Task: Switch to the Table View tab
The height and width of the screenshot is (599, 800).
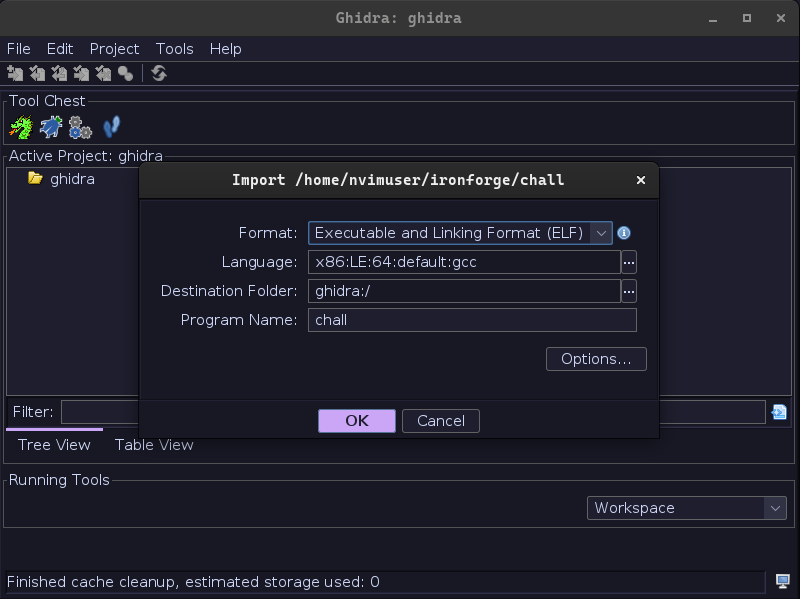Action: 154,445
